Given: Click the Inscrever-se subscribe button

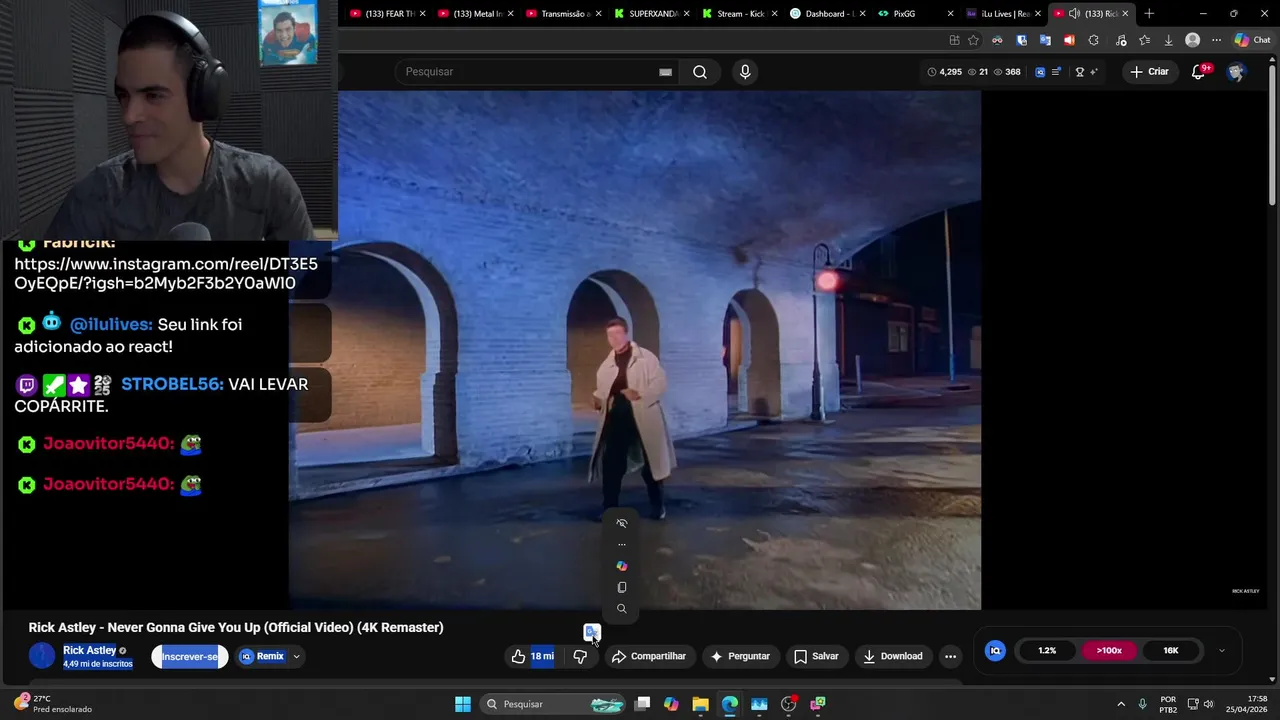Looking at the screenshot, I should pyautogui.click(x=190, y=657).
